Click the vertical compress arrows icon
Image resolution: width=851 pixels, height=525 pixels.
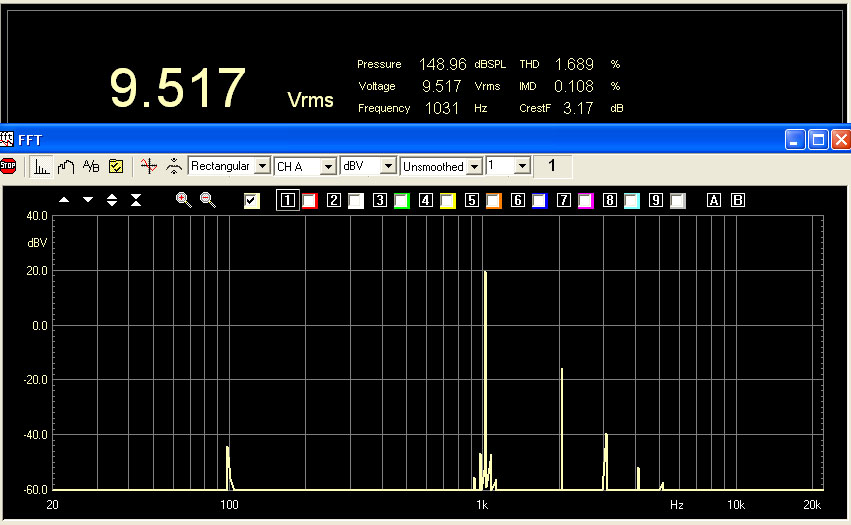(136, 200)
